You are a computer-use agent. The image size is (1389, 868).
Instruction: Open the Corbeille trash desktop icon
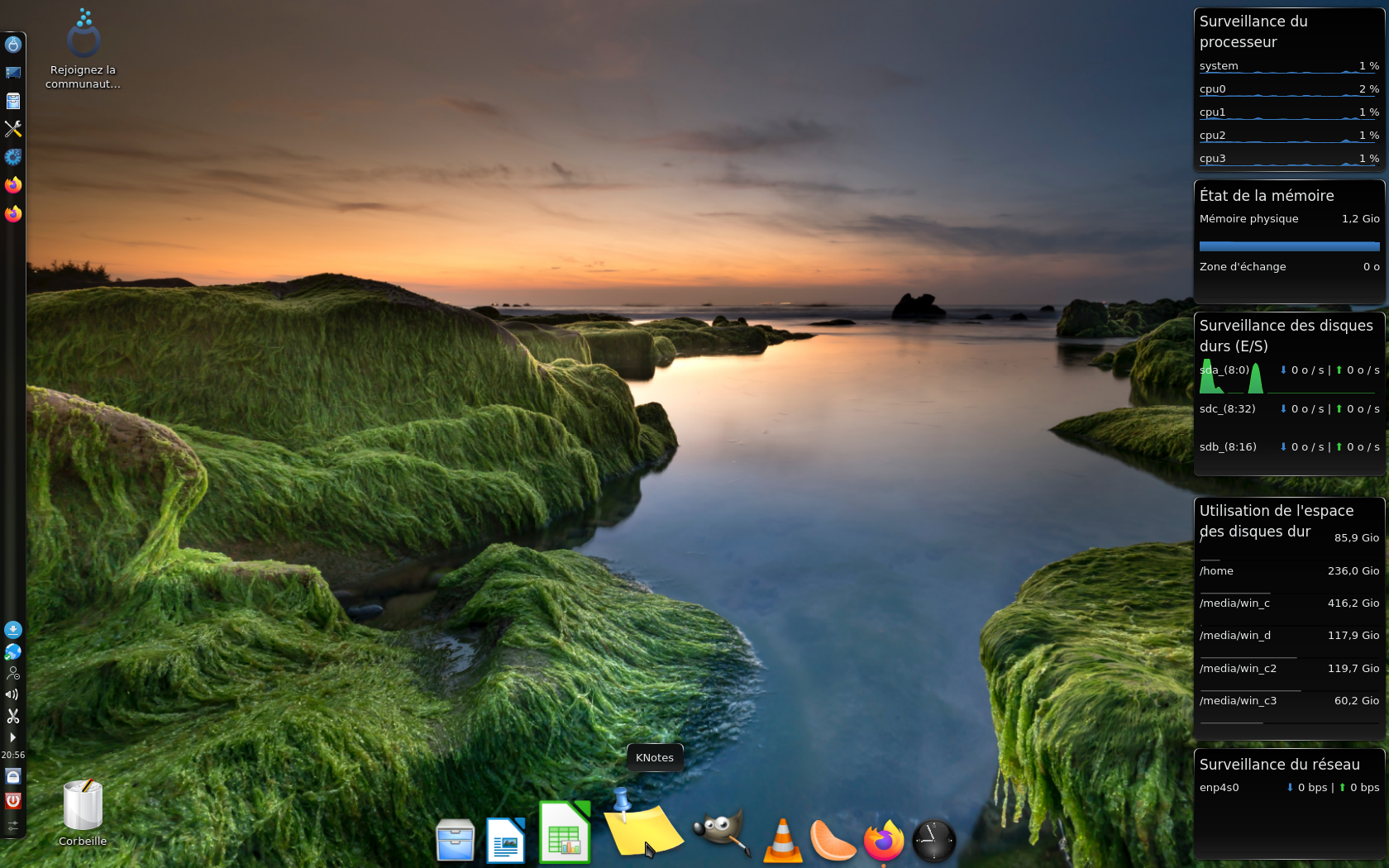(83, 813)
